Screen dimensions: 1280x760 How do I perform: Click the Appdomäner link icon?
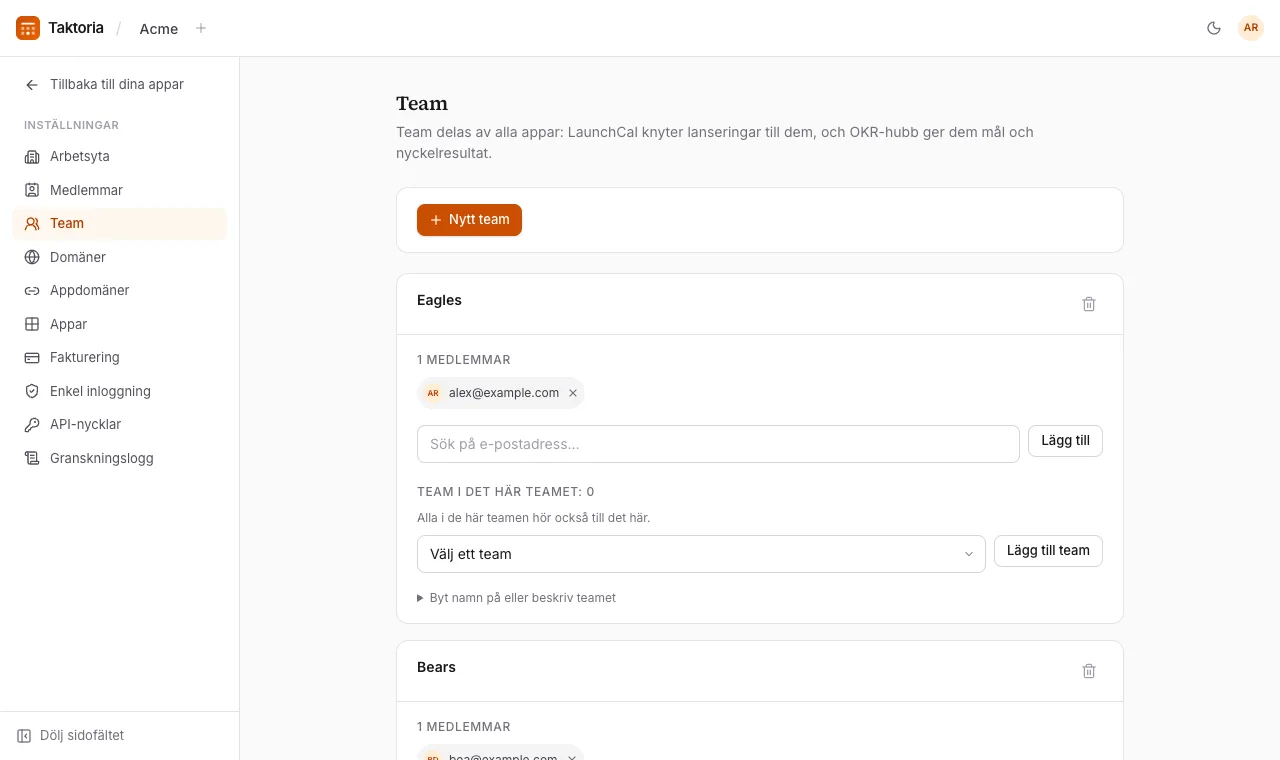click(32, 290)
